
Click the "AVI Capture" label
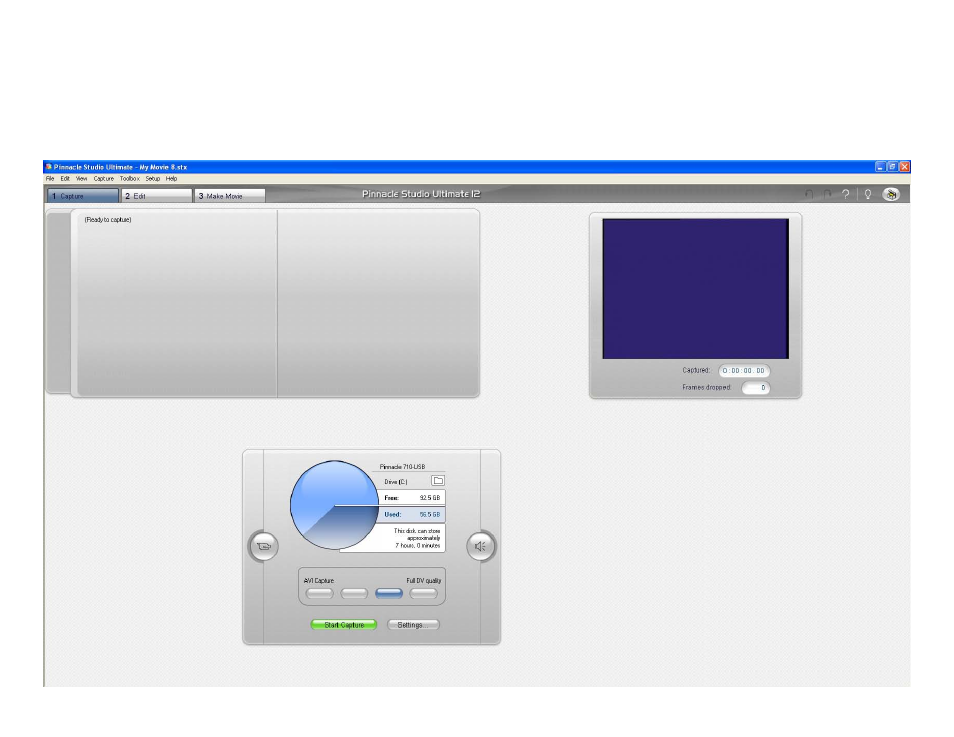point(319,581)
